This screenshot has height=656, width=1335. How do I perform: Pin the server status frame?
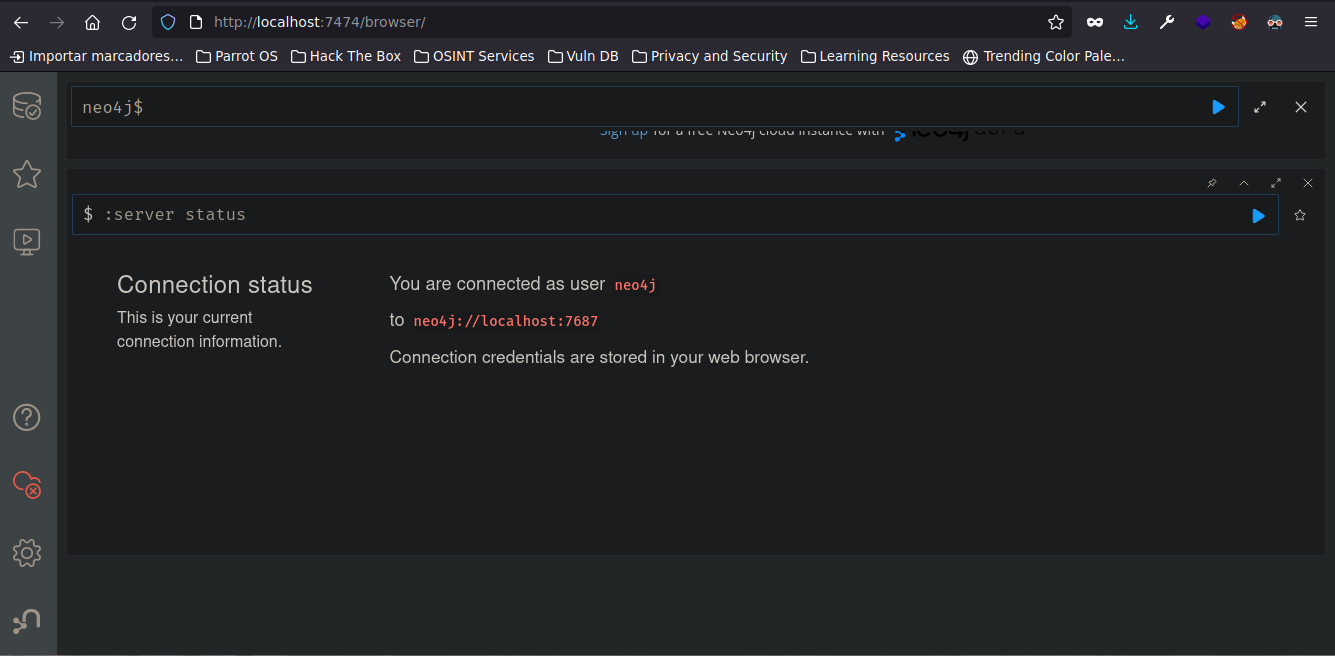(1212, 183)
